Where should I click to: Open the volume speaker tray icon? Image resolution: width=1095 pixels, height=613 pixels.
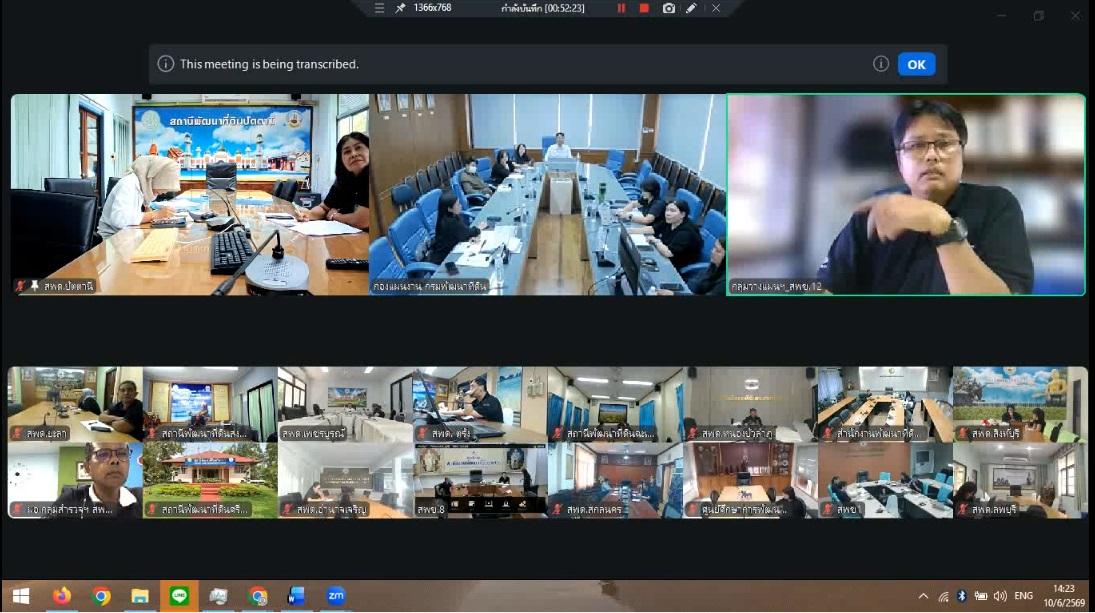point(1000,596)
